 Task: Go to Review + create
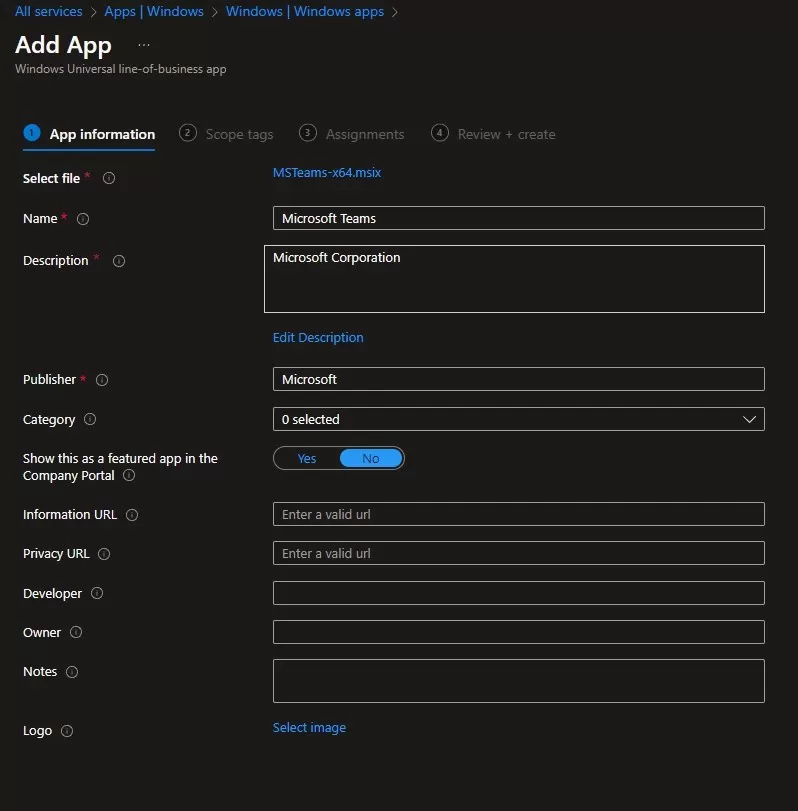[506, 133]
